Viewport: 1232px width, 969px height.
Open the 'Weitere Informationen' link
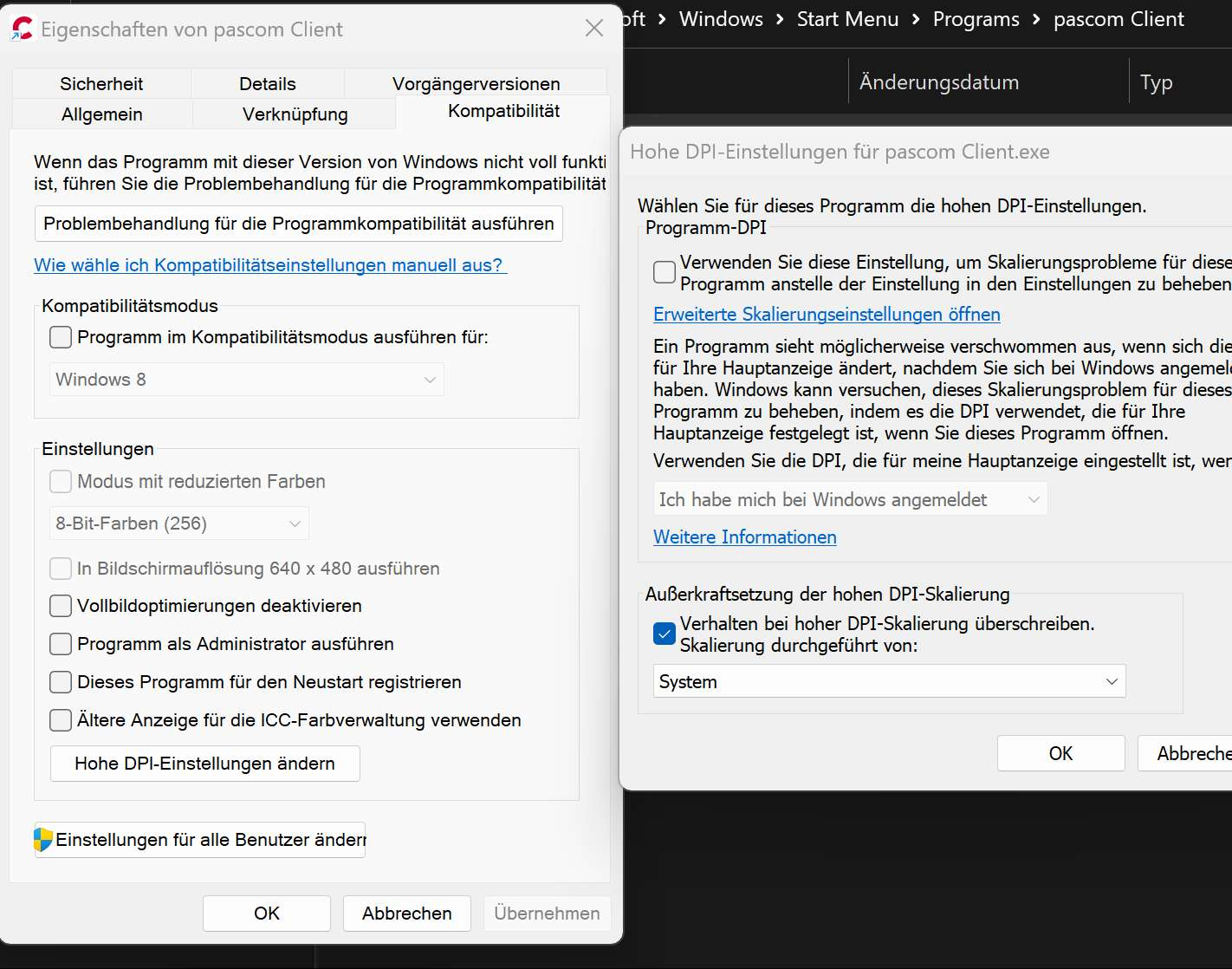click(745, 537)
